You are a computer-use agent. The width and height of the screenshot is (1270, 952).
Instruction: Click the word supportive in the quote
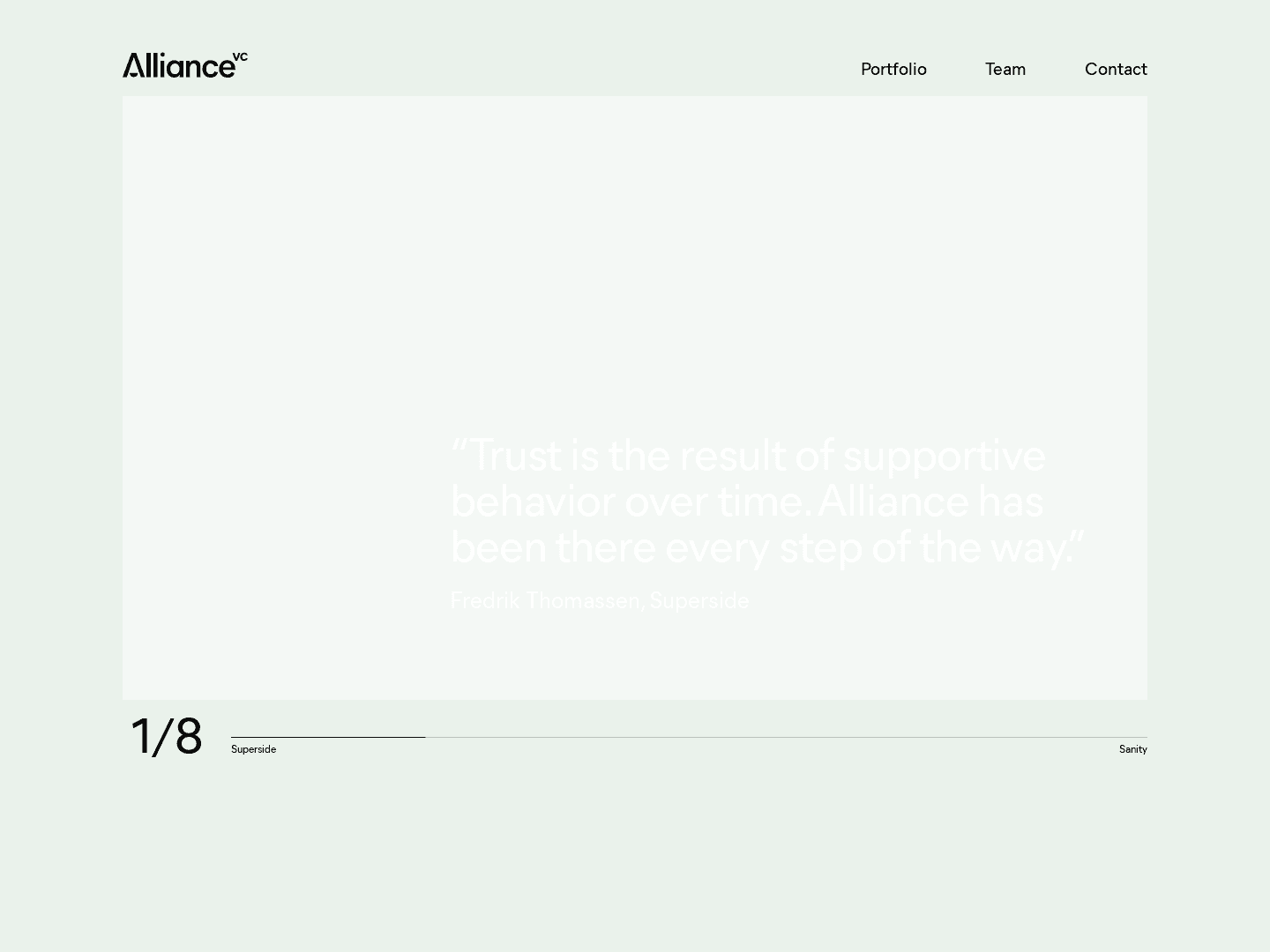pos(944,456)
